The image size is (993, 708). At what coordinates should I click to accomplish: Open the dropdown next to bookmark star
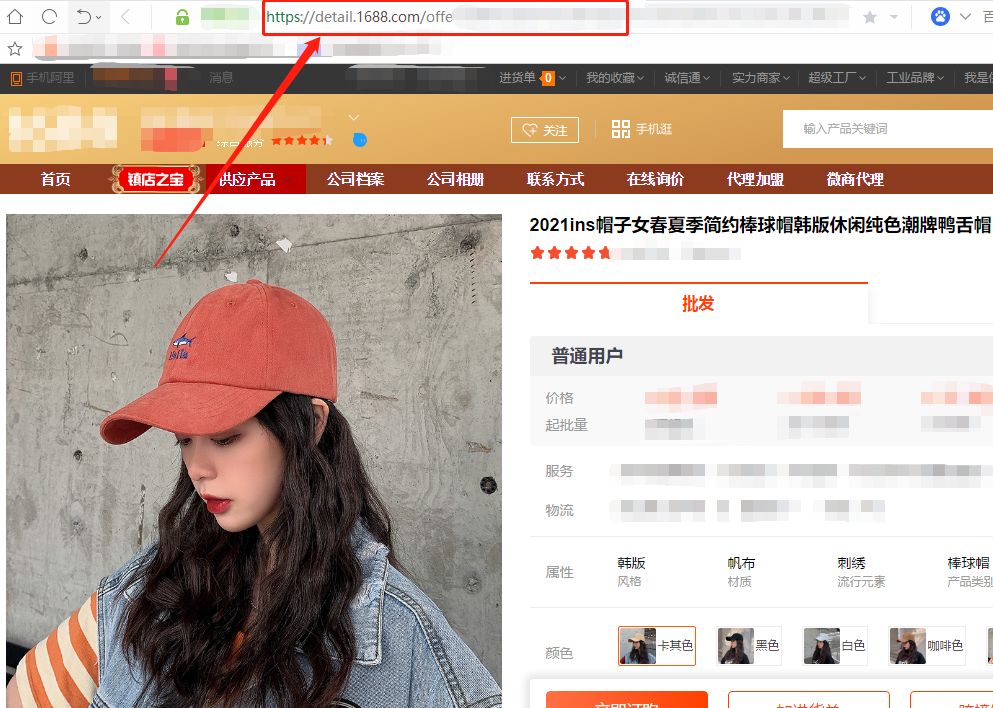894,17
